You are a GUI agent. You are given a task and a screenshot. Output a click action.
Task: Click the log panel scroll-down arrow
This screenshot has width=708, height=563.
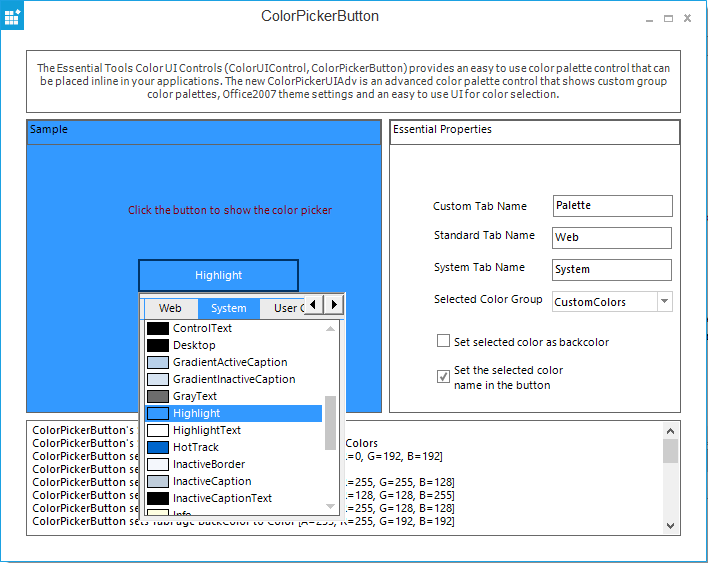(x=670, y=526)
